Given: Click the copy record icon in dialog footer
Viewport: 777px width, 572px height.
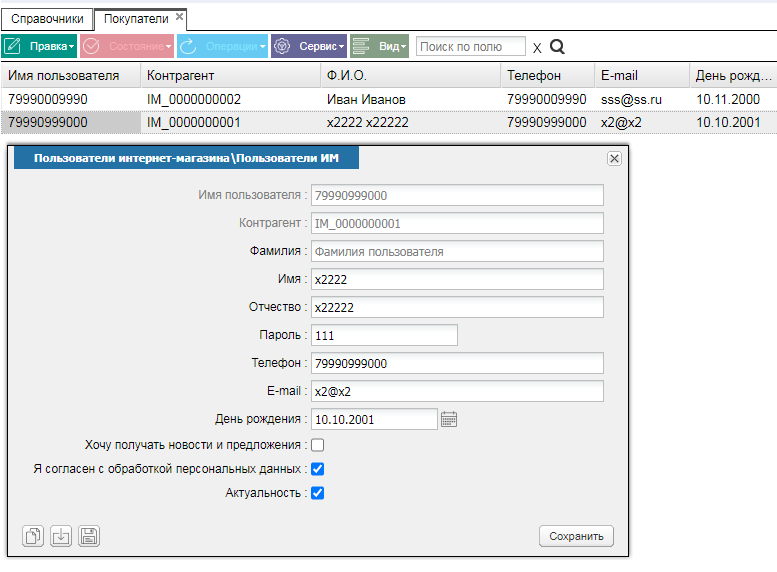Looking at the screenshot, I should [x=33, y=536].
